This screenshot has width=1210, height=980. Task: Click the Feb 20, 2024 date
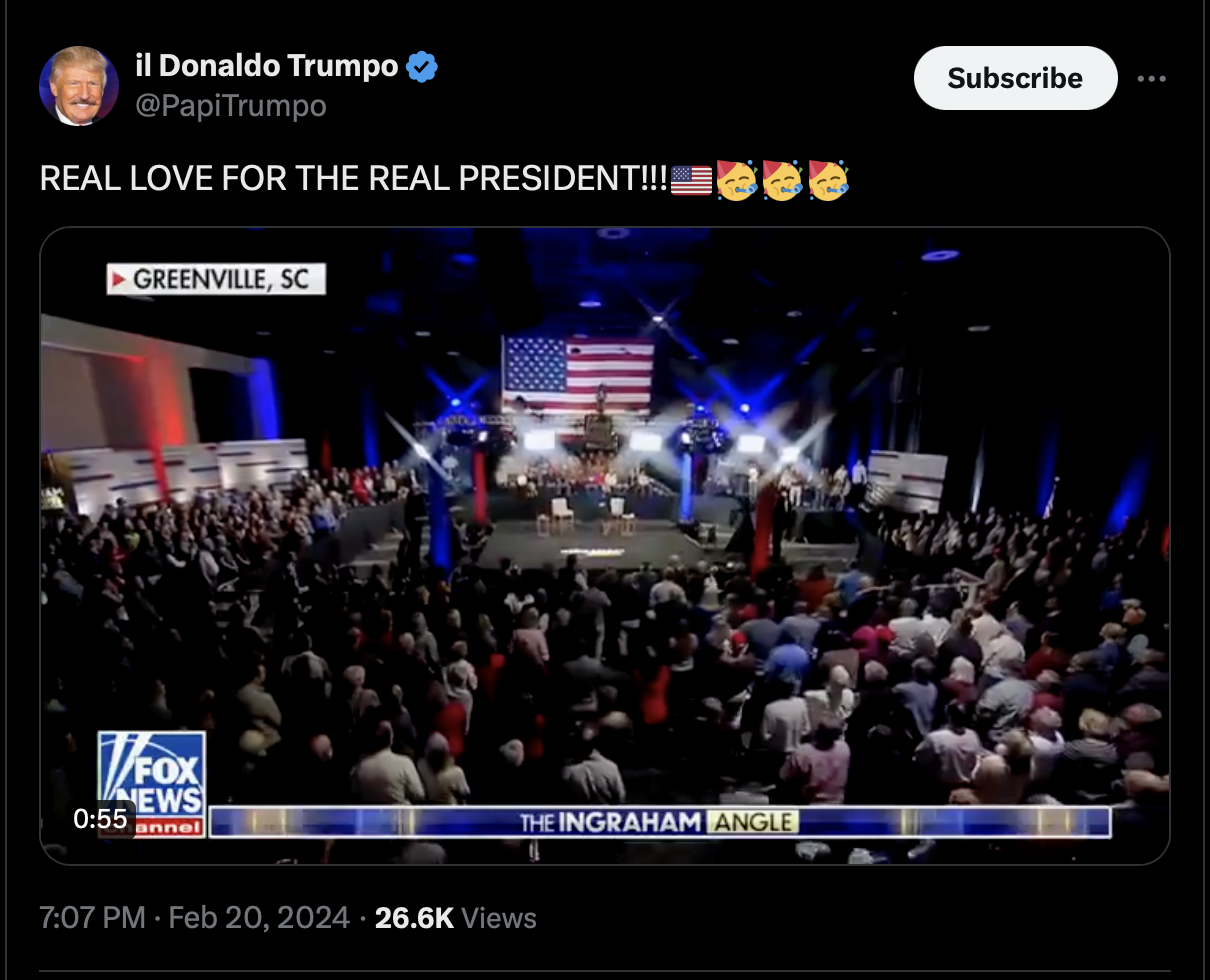pos(259,918)
